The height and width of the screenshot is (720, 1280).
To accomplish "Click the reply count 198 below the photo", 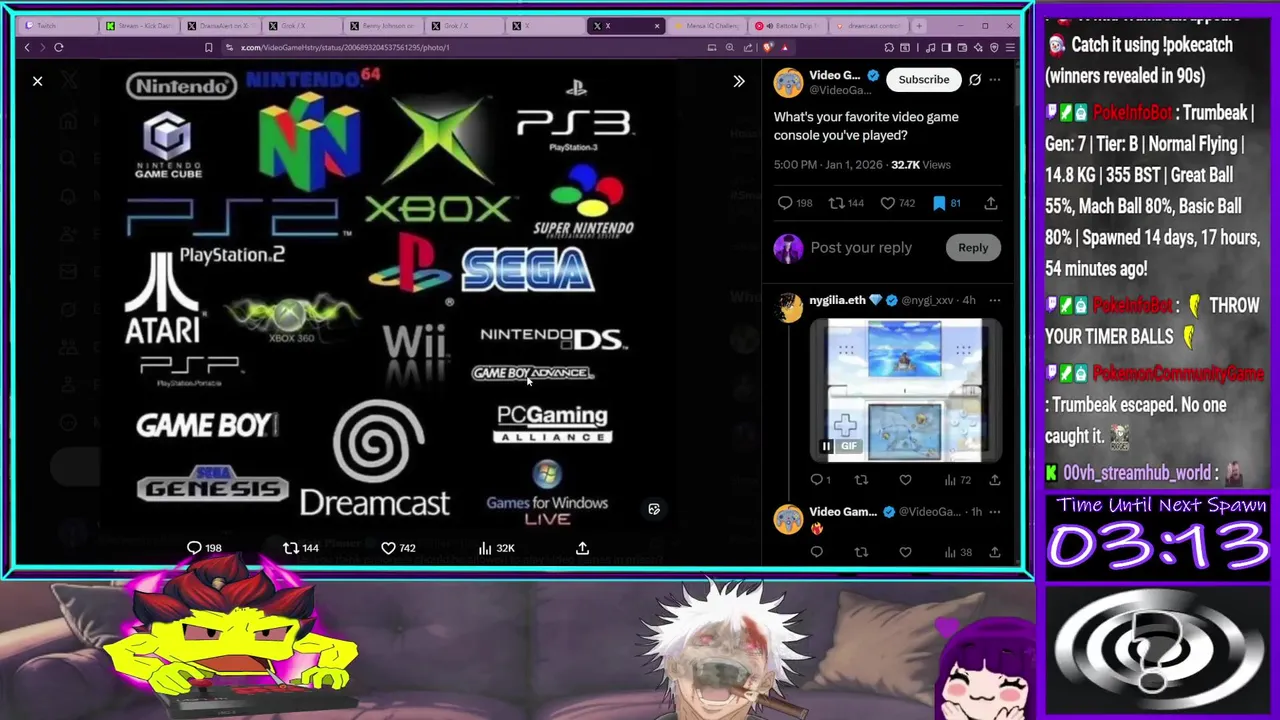I will coord(204,548).
